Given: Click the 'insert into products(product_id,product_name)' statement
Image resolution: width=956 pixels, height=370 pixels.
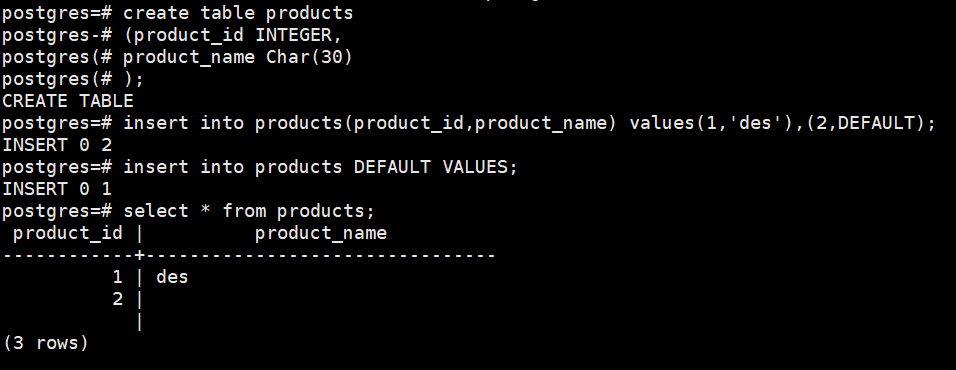Looking at the screenshot, I should (371, 123).
